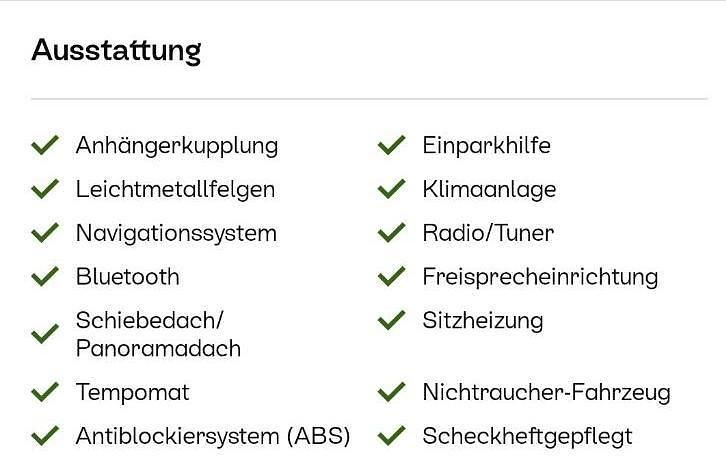The height and width of the screenshot is (473, 726).
Task: Click the Einparkhilfe feature label
Action: tap(486, 146)
